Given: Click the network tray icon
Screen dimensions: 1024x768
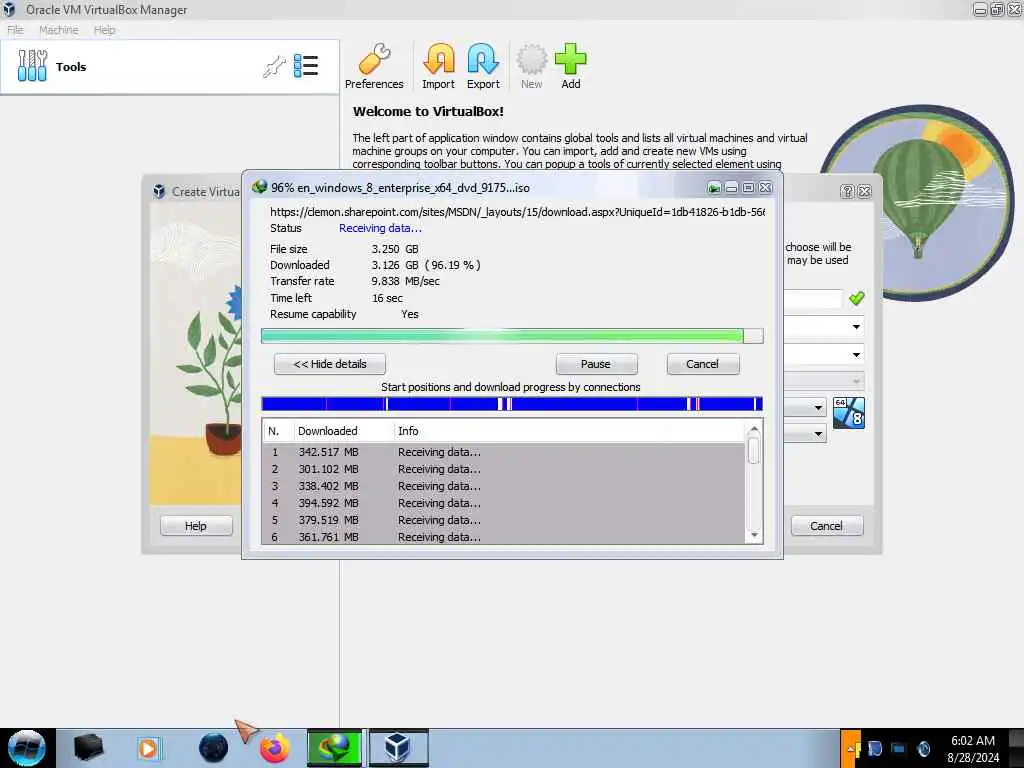Looking at the screenshot, I should tap(899, 748).
